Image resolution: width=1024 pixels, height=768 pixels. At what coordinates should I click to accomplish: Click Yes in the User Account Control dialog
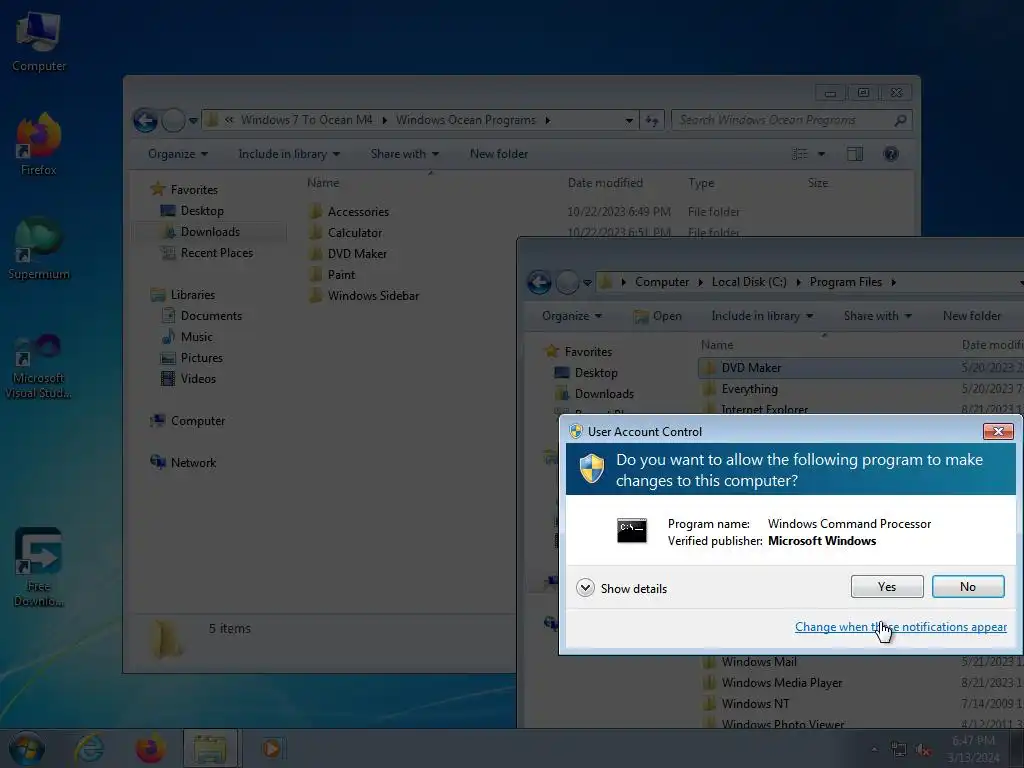(x=887, y=586)
